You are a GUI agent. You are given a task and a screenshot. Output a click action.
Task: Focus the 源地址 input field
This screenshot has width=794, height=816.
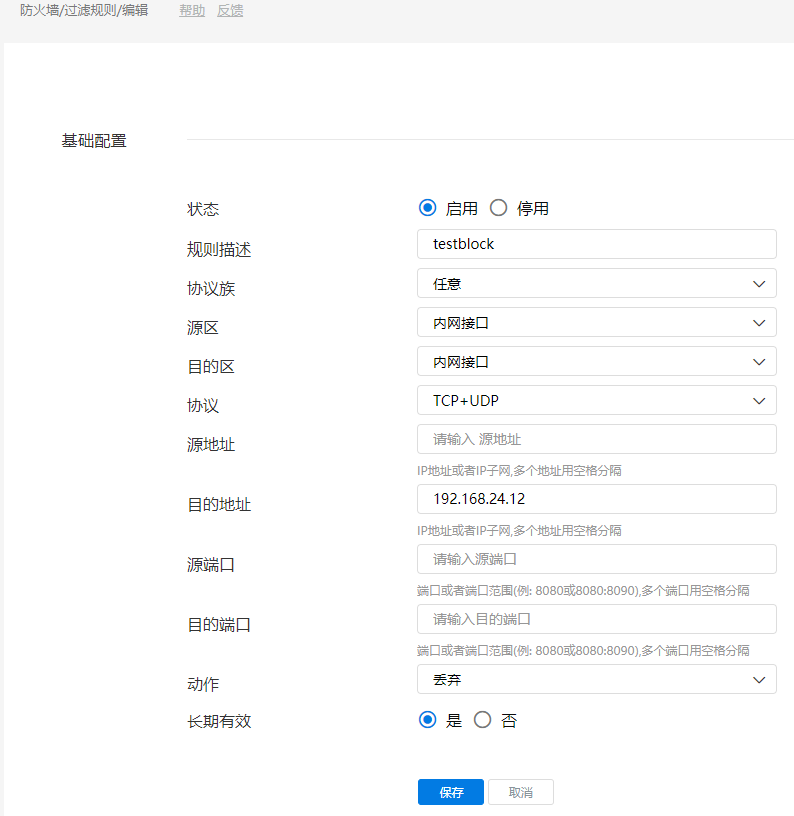pos(596,439)
